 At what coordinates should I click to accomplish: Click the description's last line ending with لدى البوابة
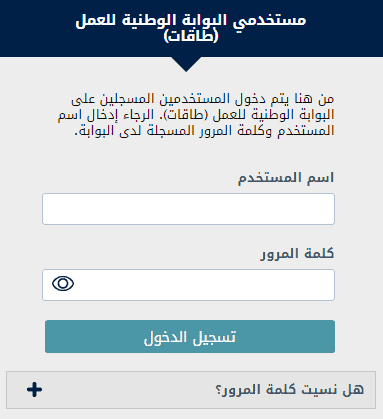(x=204, y=130)
